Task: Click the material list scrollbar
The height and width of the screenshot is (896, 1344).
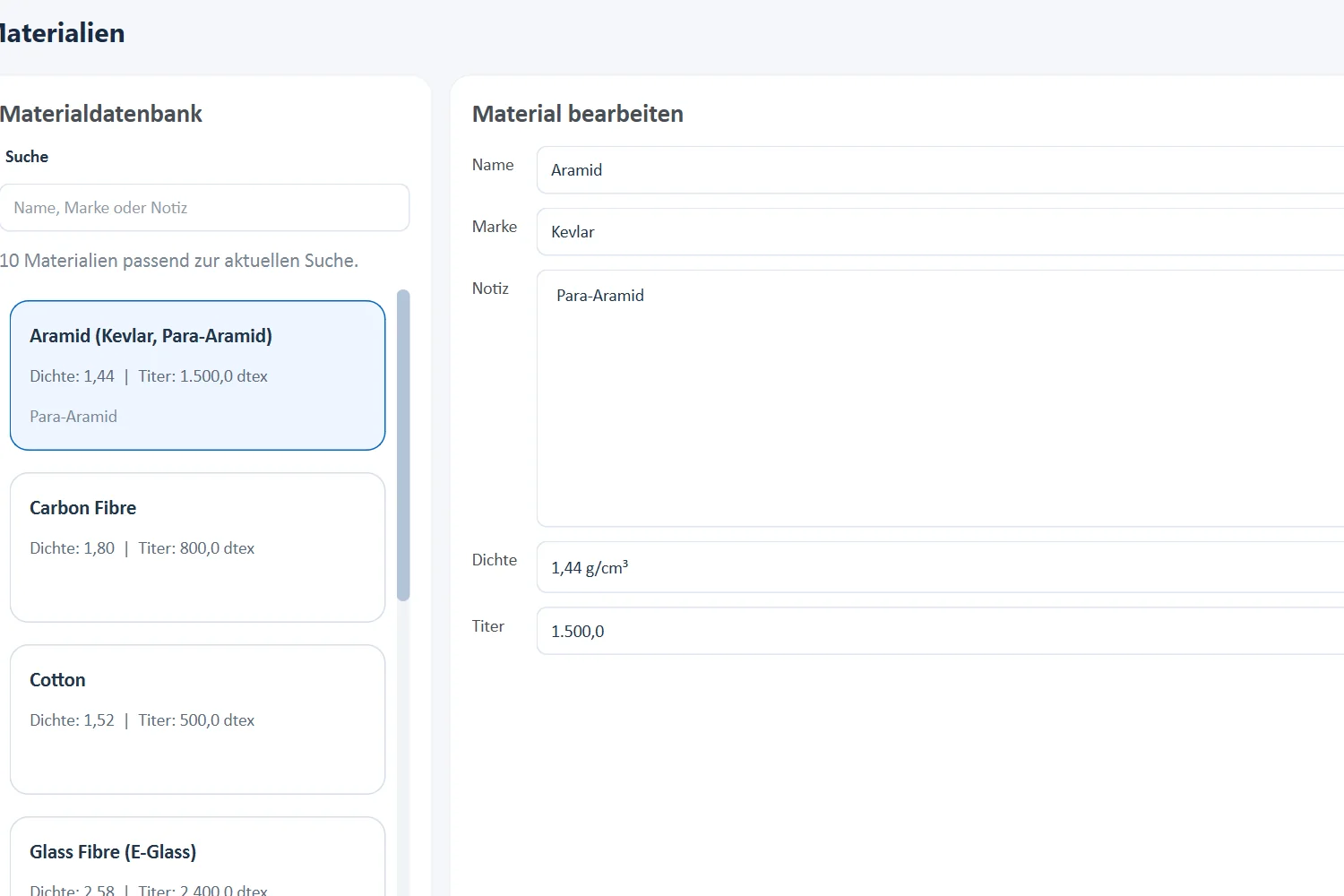Action: [x=403, y=445]
